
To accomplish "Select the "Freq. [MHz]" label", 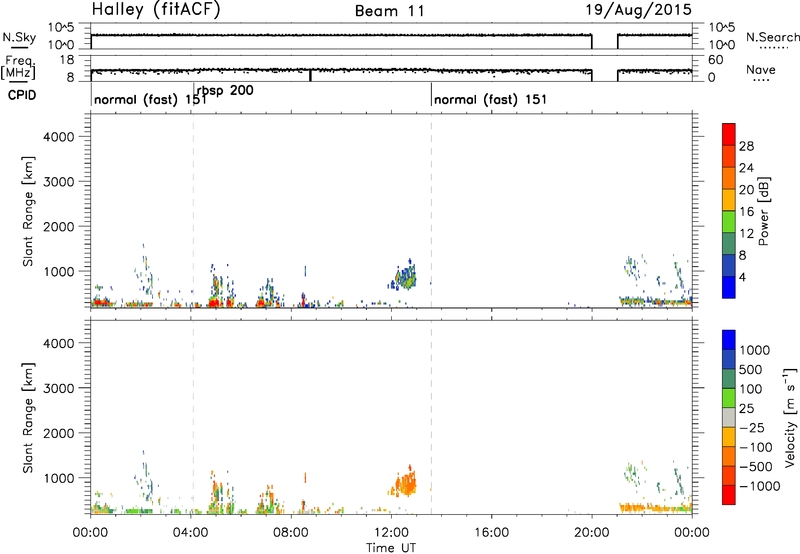I will [x=19, y=68].
